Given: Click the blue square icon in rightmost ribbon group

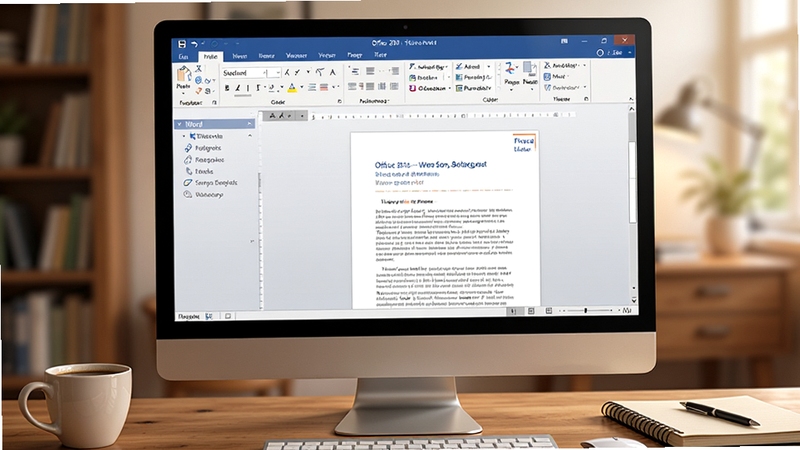Looking at the screenshot, I should 547,77.
